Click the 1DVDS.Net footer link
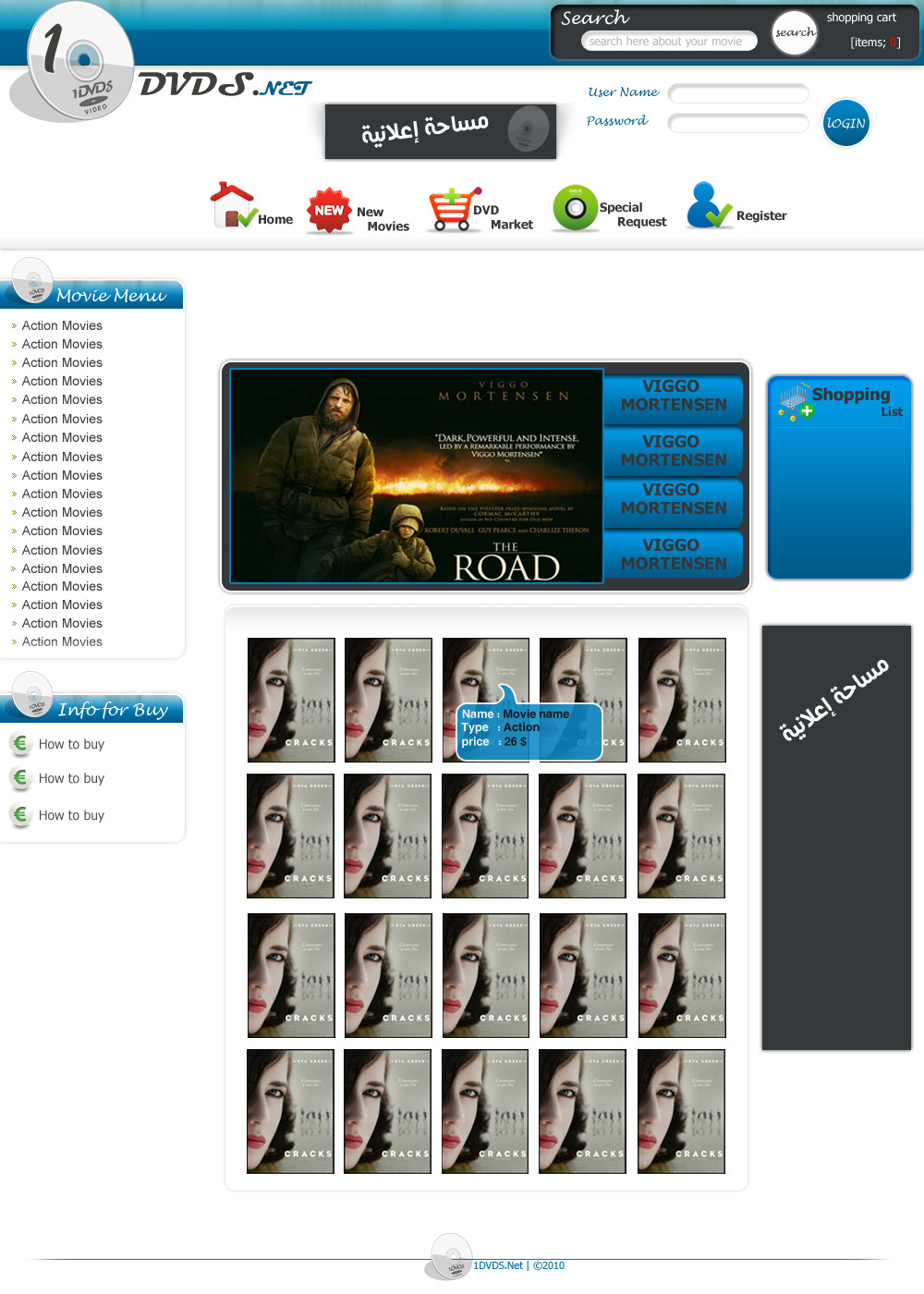This screenshot has height=1294, width=924. (498, 1265)
